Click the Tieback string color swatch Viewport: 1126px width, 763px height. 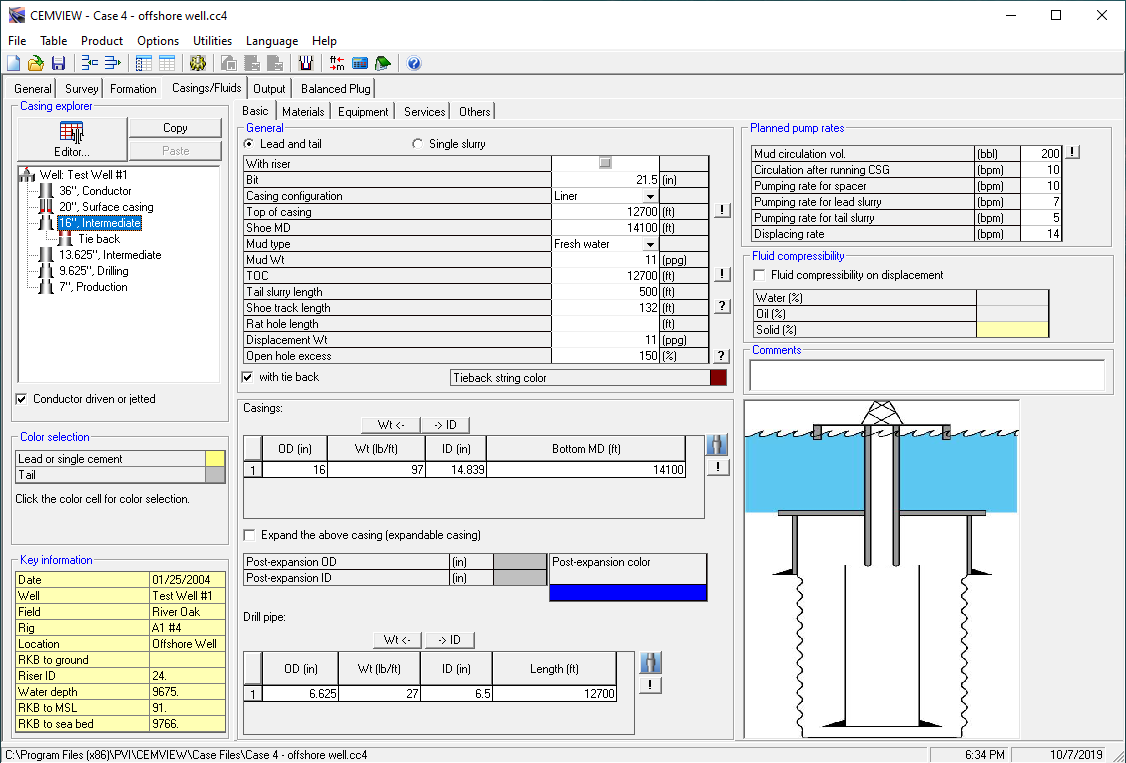718,378
